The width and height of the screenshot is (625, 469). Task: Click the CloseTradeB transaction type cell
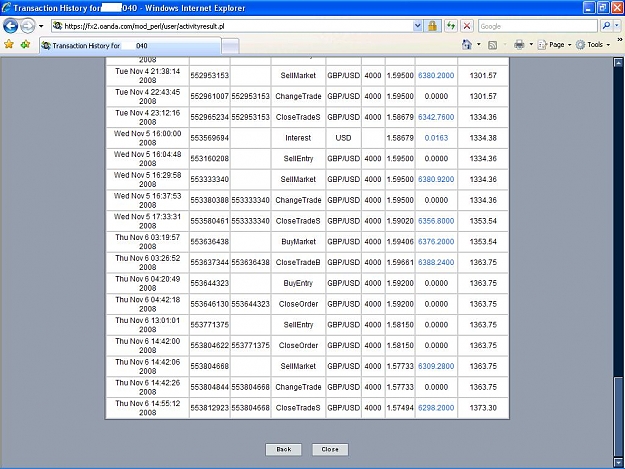[x=298, y=262]
